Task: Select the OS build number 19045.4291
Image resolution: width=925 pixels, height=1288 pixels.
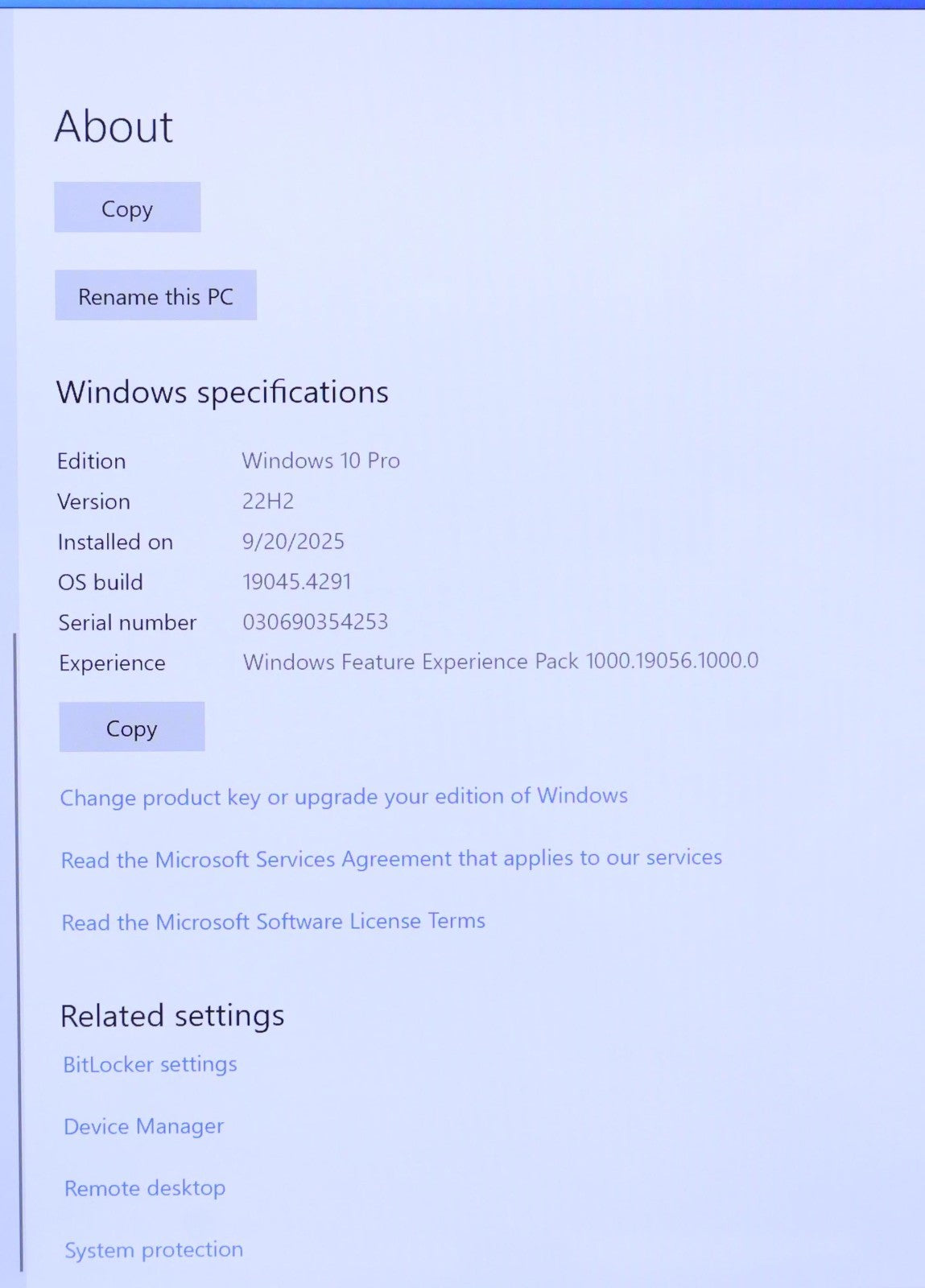Action: point(297,582)
